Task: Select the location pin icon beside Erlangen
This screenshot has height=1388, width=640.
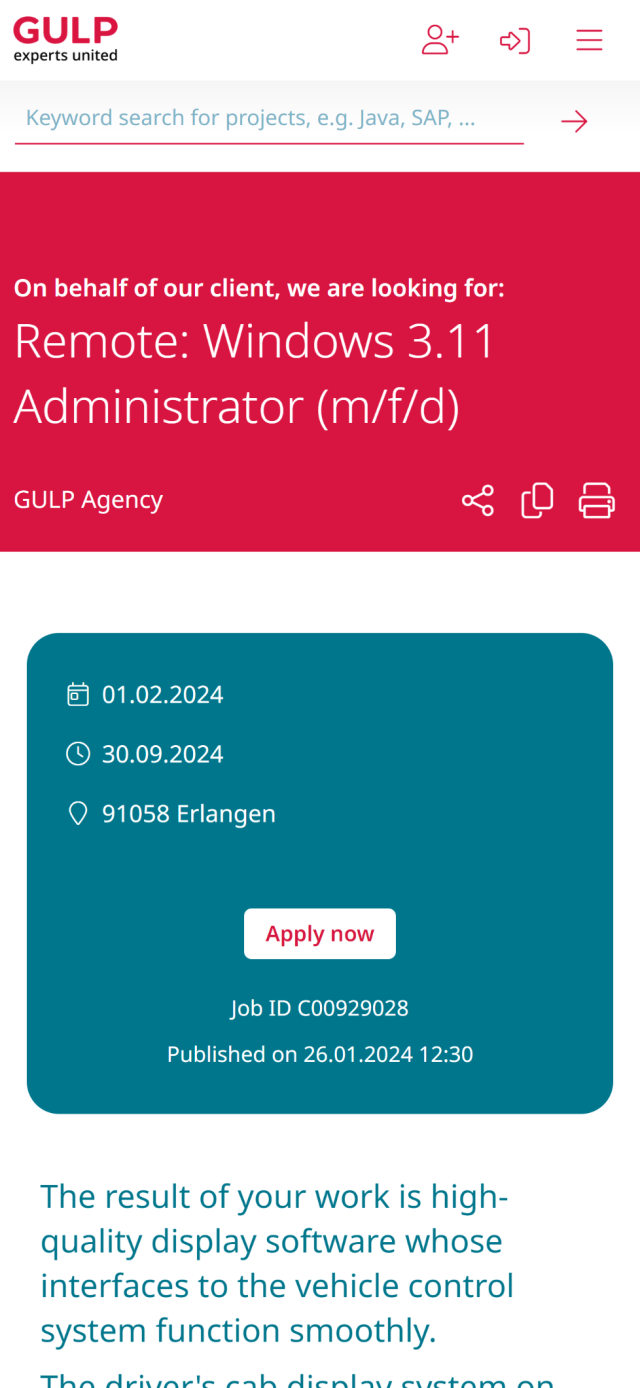Action: (78, 813)
